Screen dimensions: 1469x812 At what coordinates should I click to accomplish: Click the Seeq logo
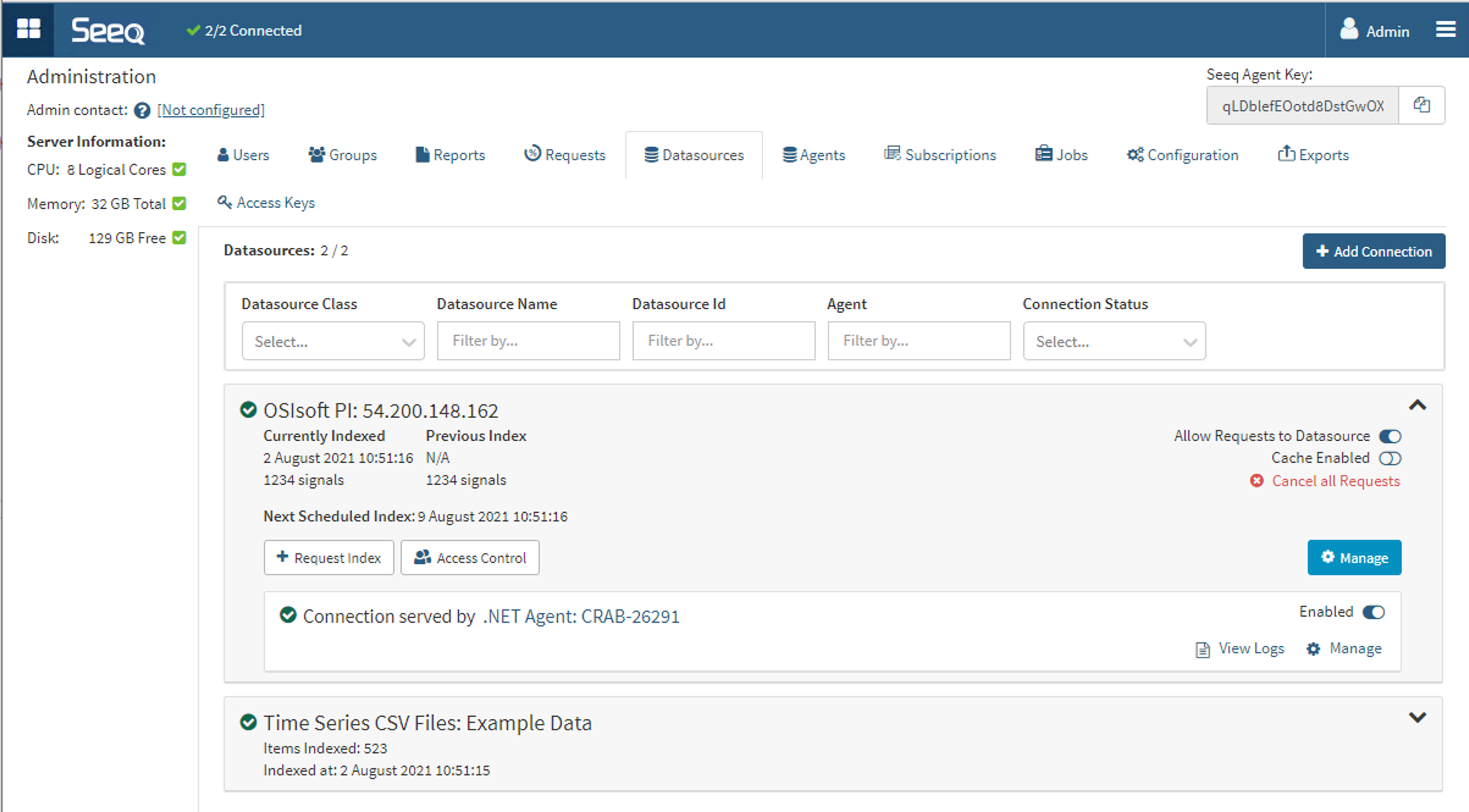pos(108,30)
